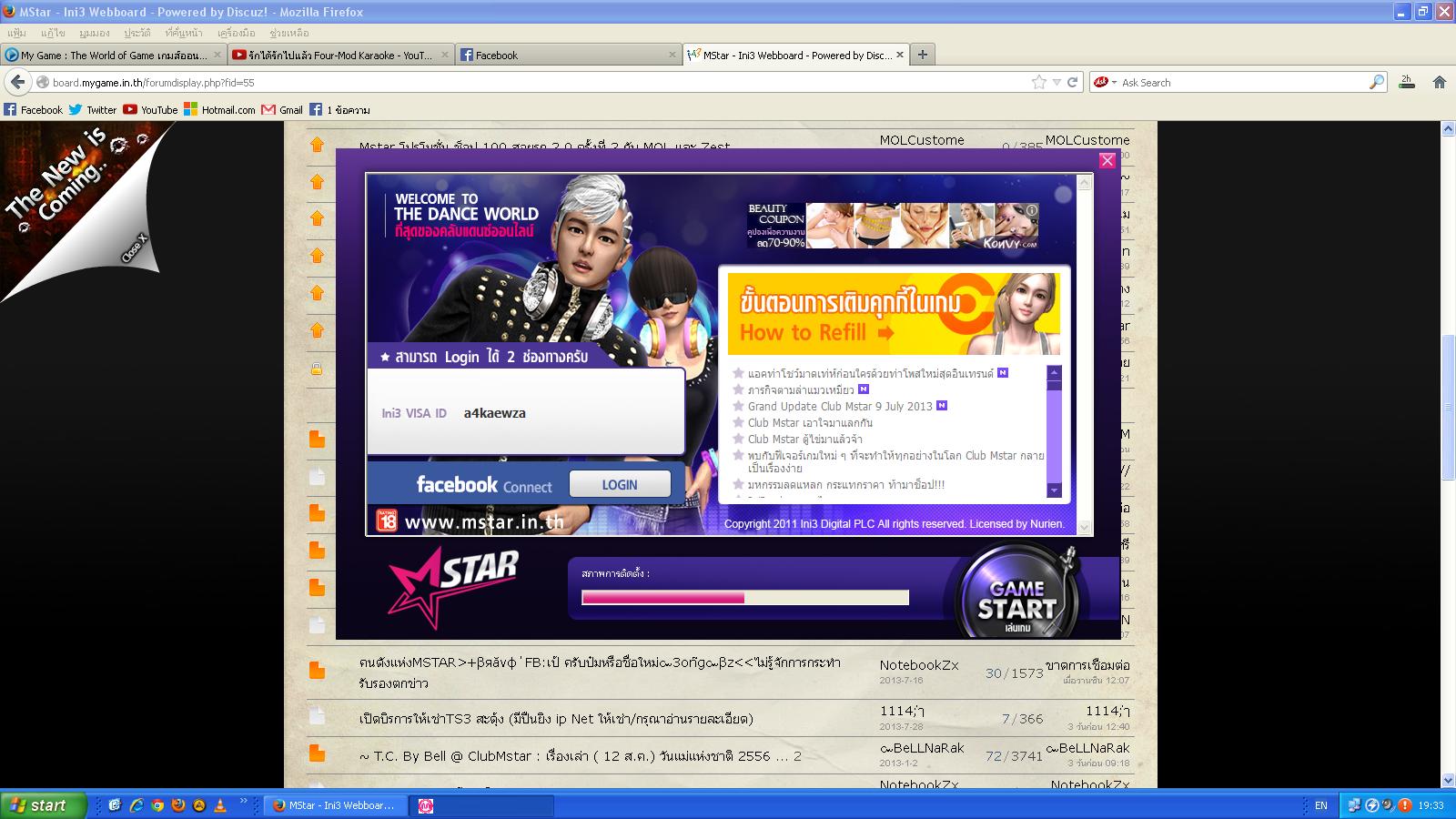The height and width of the screenshot is (819, 1456).
Task: Click the search magnifier icon
Action: tap(1376, 82)
